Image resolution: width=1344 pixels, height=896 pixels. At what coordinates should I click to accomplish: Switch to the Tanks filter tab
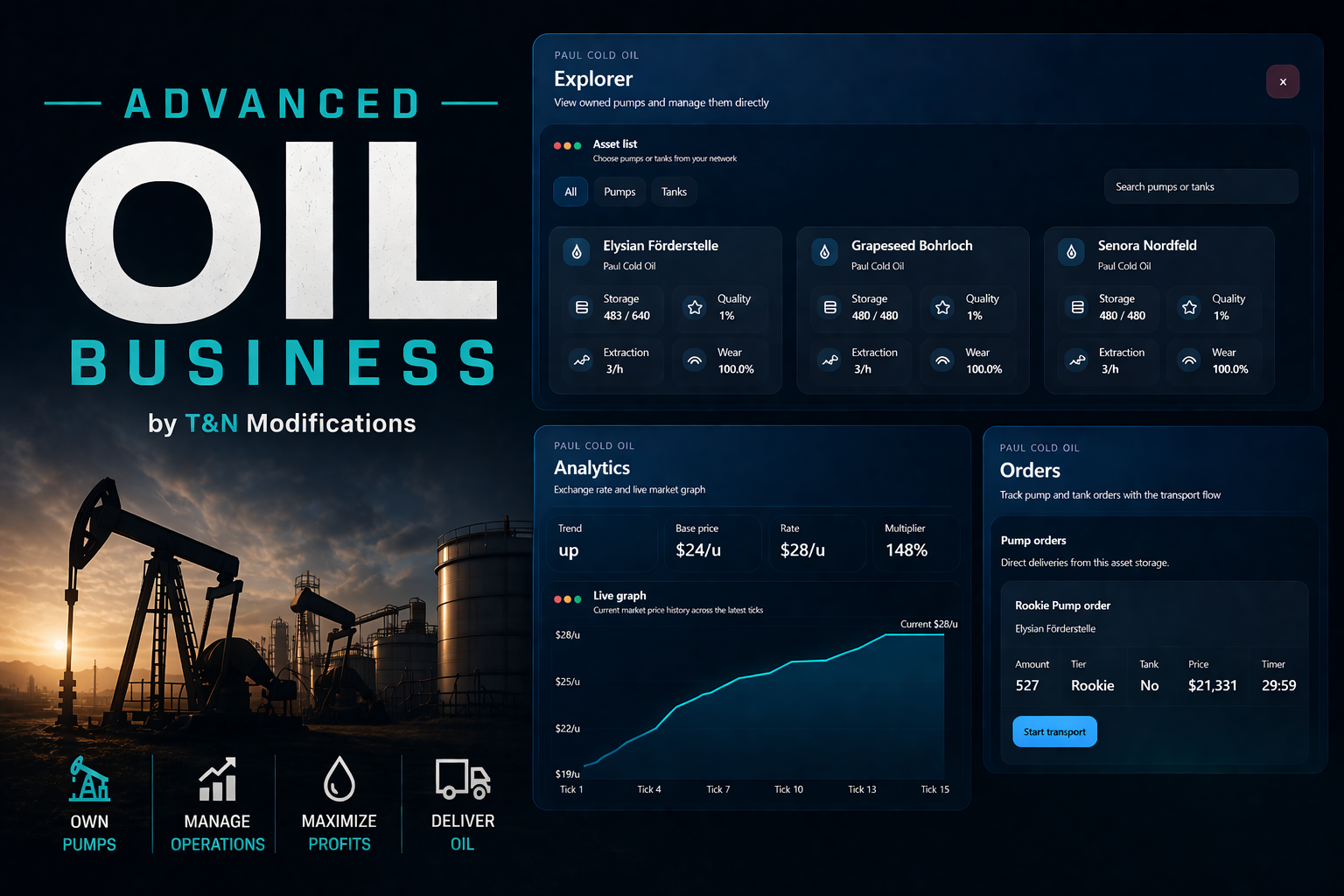(674, 192)
